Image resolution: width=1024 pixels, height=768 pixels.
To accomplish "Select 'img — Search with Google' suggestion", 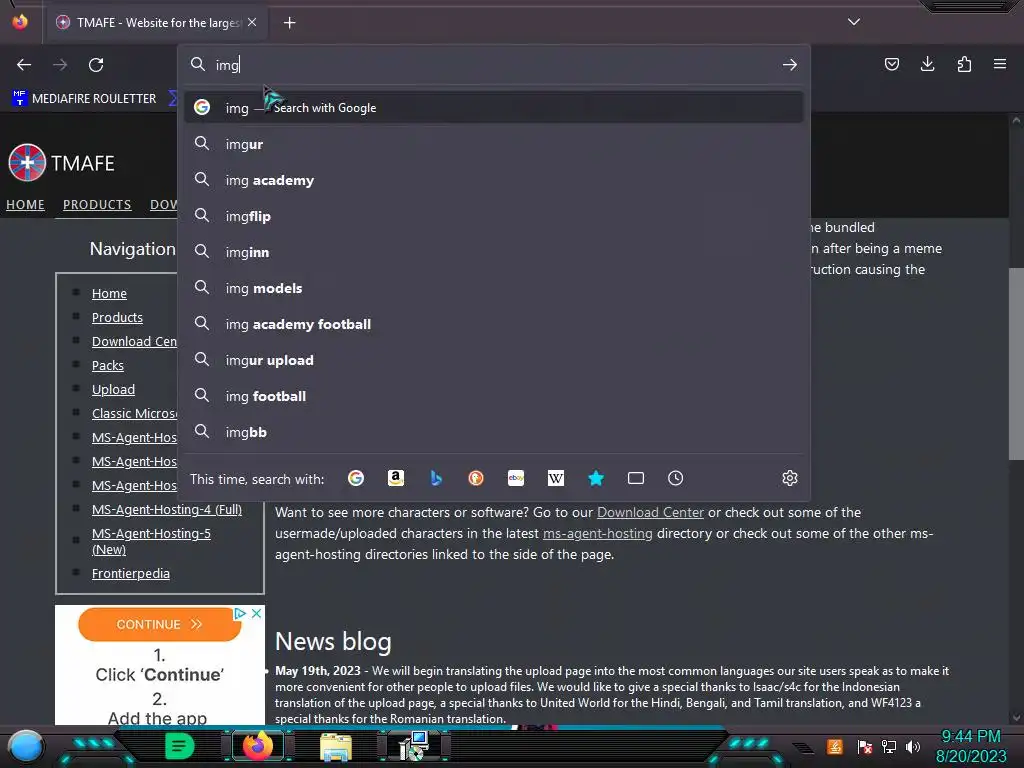I will (494, 108).
